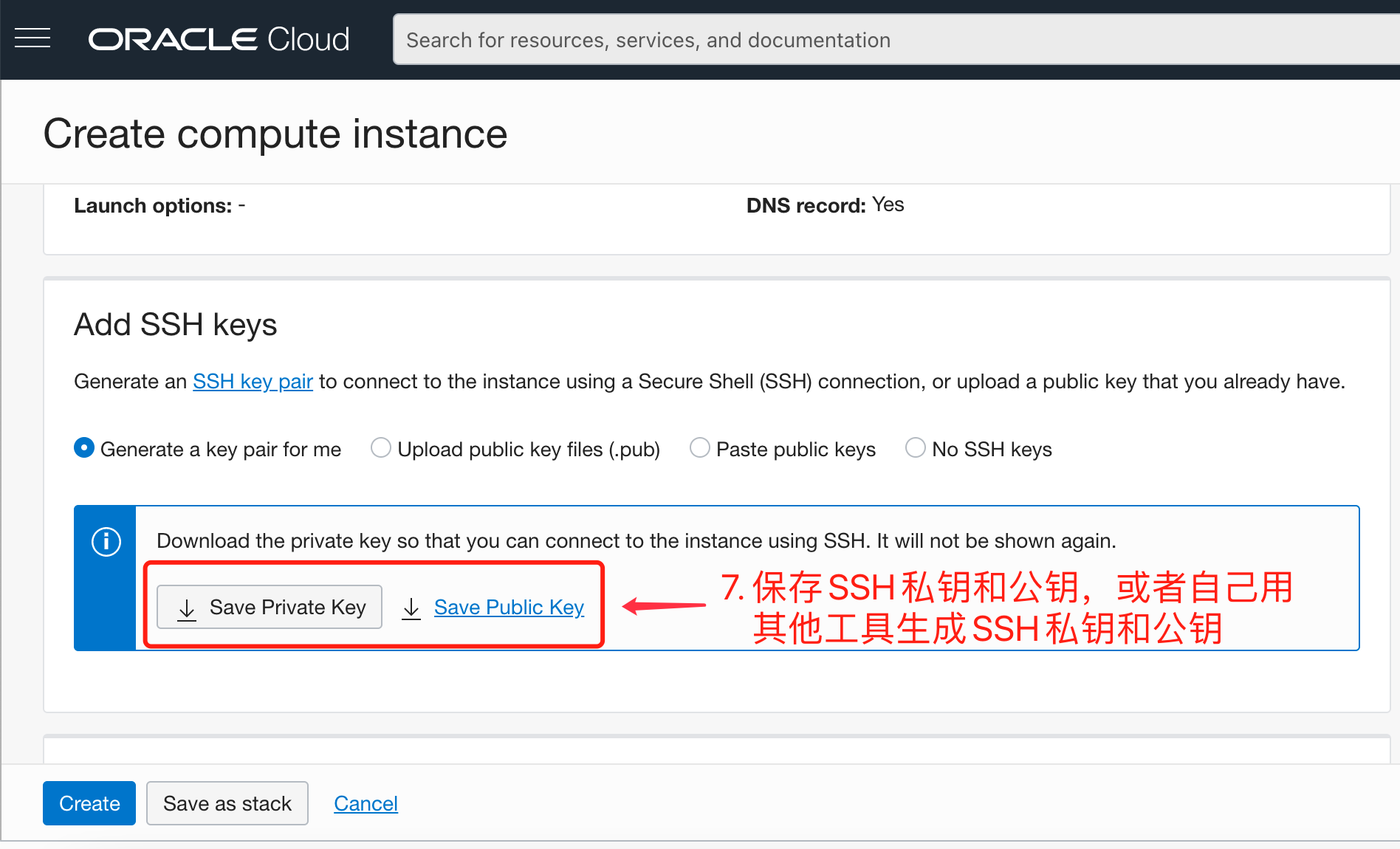
Task: Click the Oracle Cloud logo
Action: tap(219, 39)
